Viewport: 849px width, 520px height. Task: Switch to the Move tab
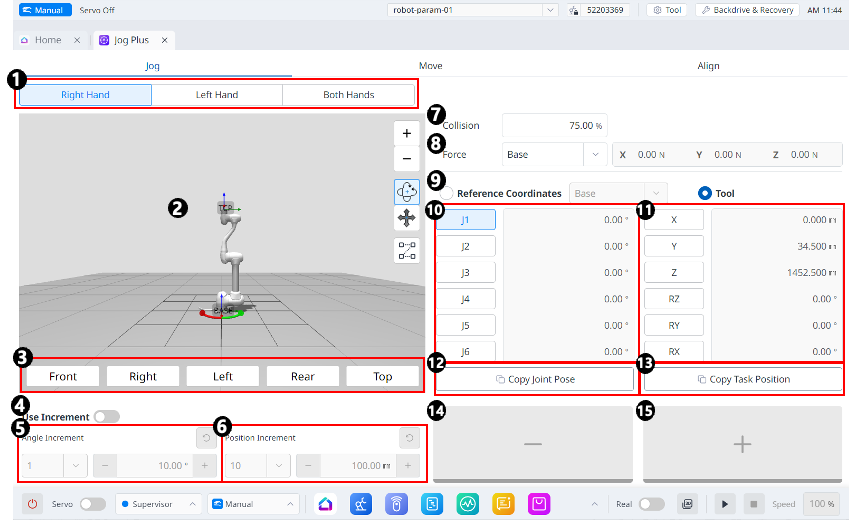431,66
